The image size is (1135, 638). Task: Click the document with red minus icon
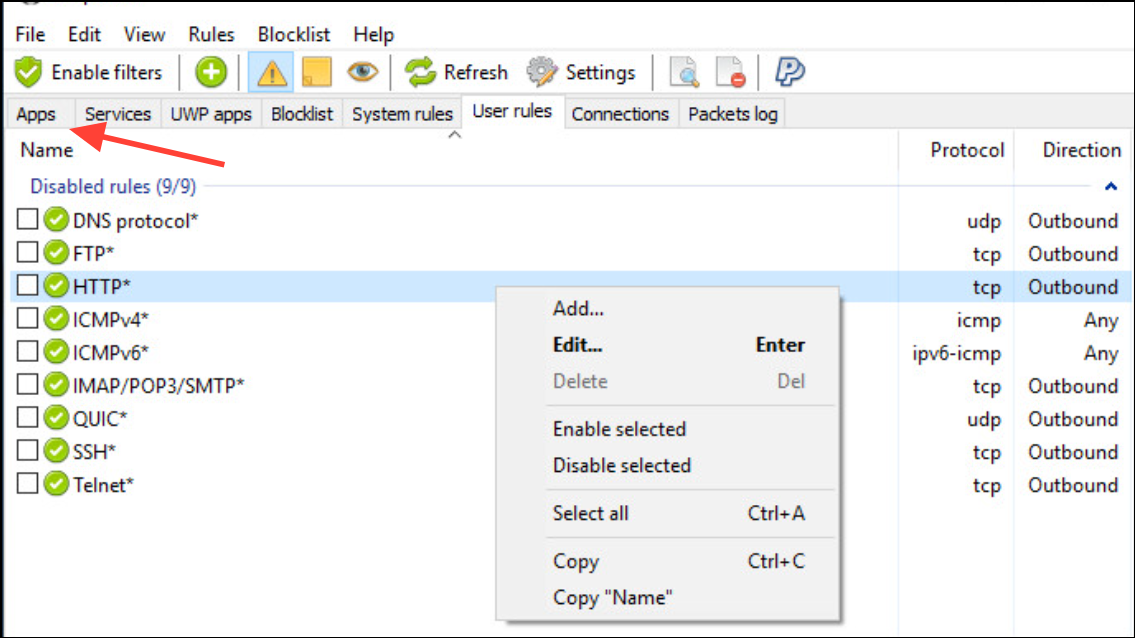point(730,72)
